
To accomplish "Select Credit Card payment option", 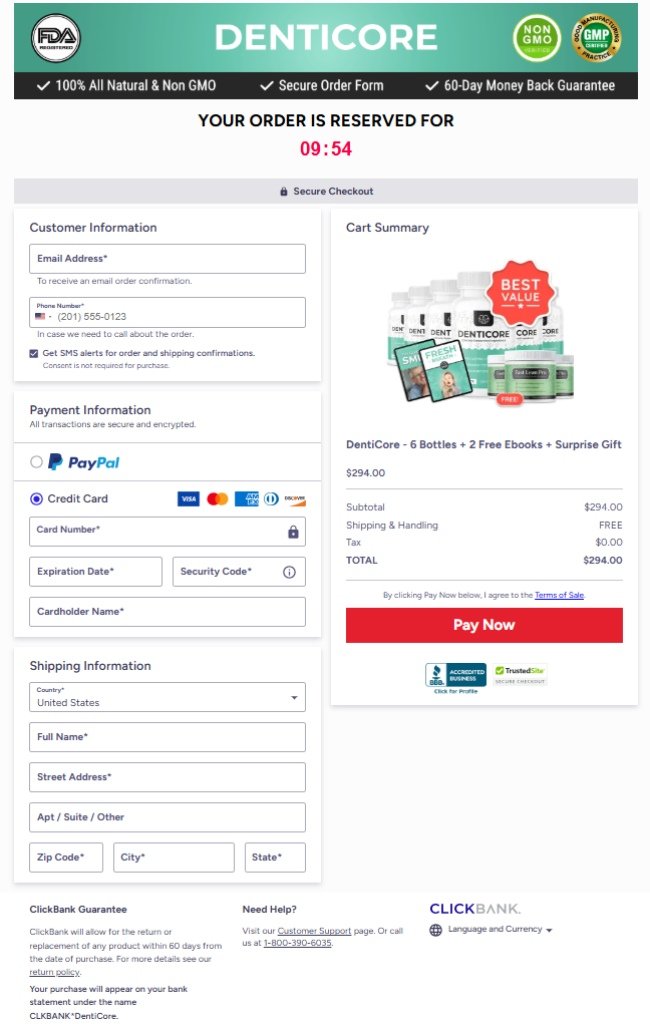I will (x=36, y=498).
